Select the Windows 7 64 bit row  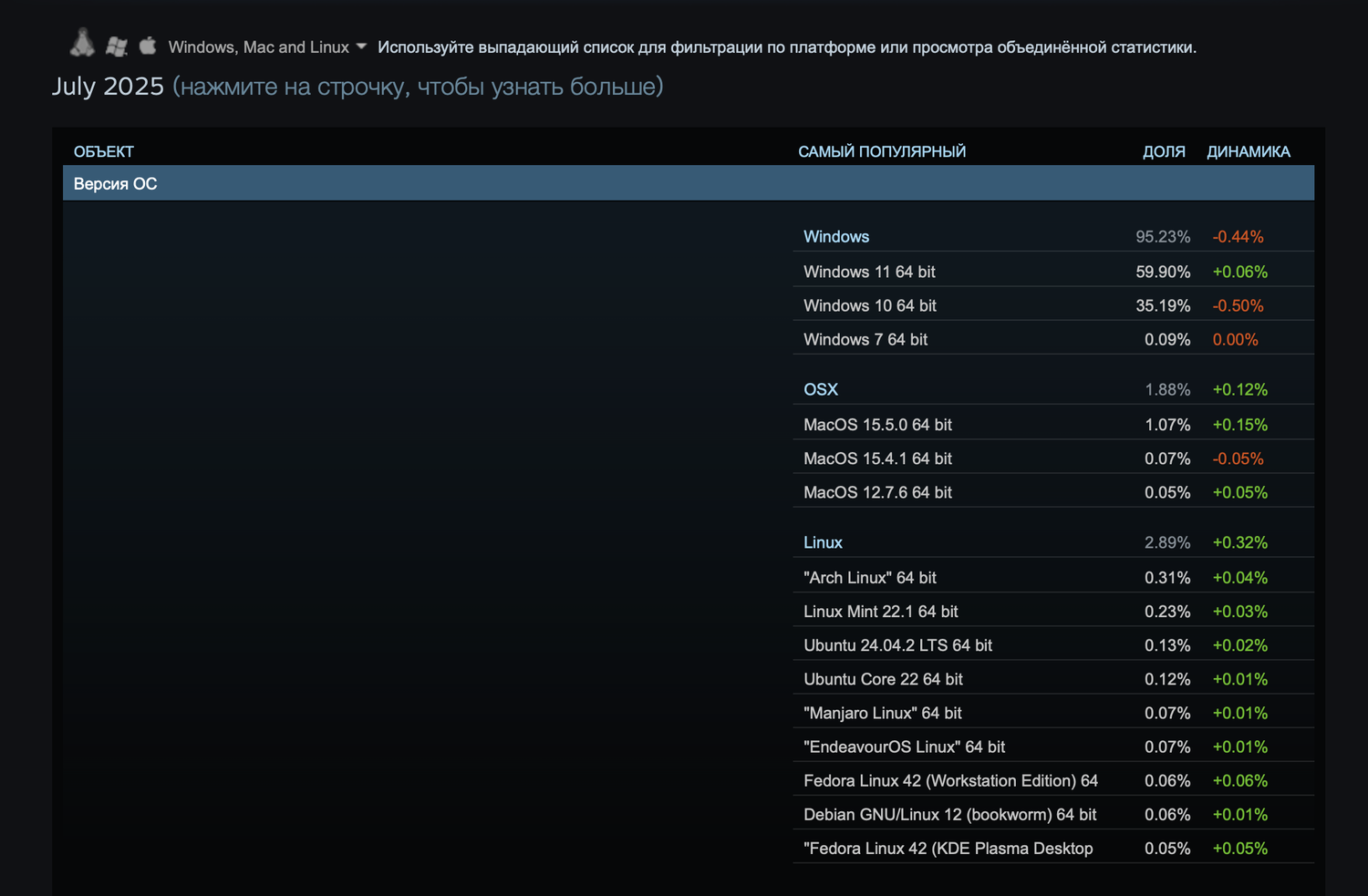1053,339
